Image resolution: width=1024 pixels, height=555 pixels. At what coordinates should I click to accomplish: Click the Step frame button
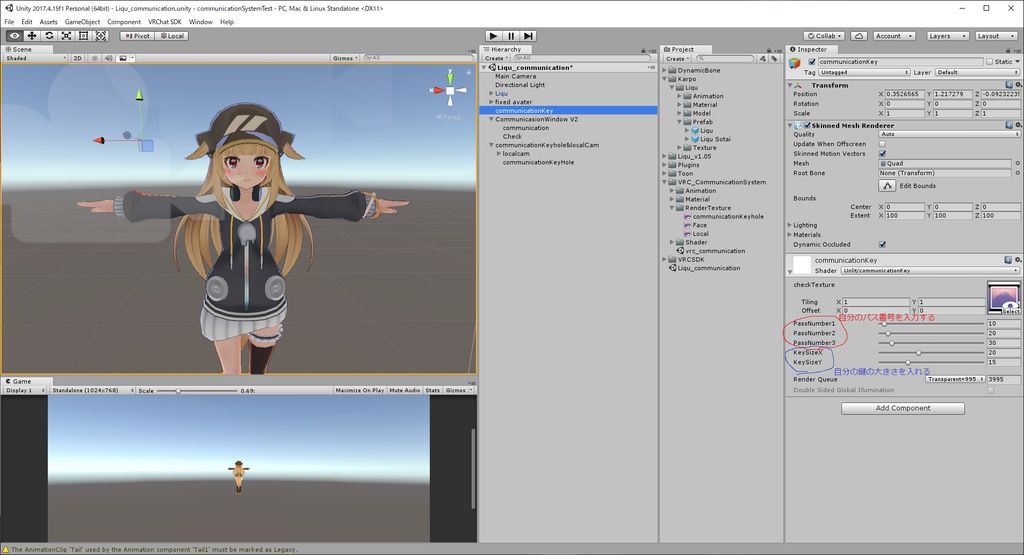point(529,36)
